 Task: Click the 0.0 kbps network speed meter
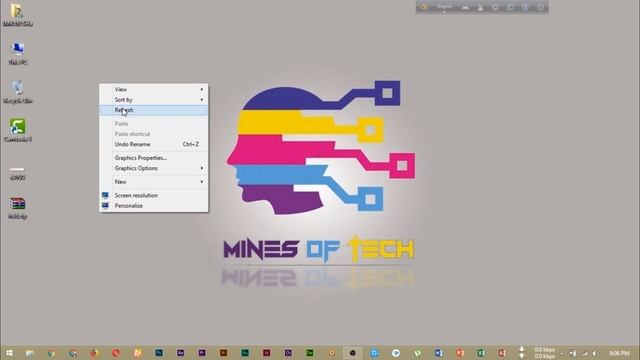coord(544,353)
